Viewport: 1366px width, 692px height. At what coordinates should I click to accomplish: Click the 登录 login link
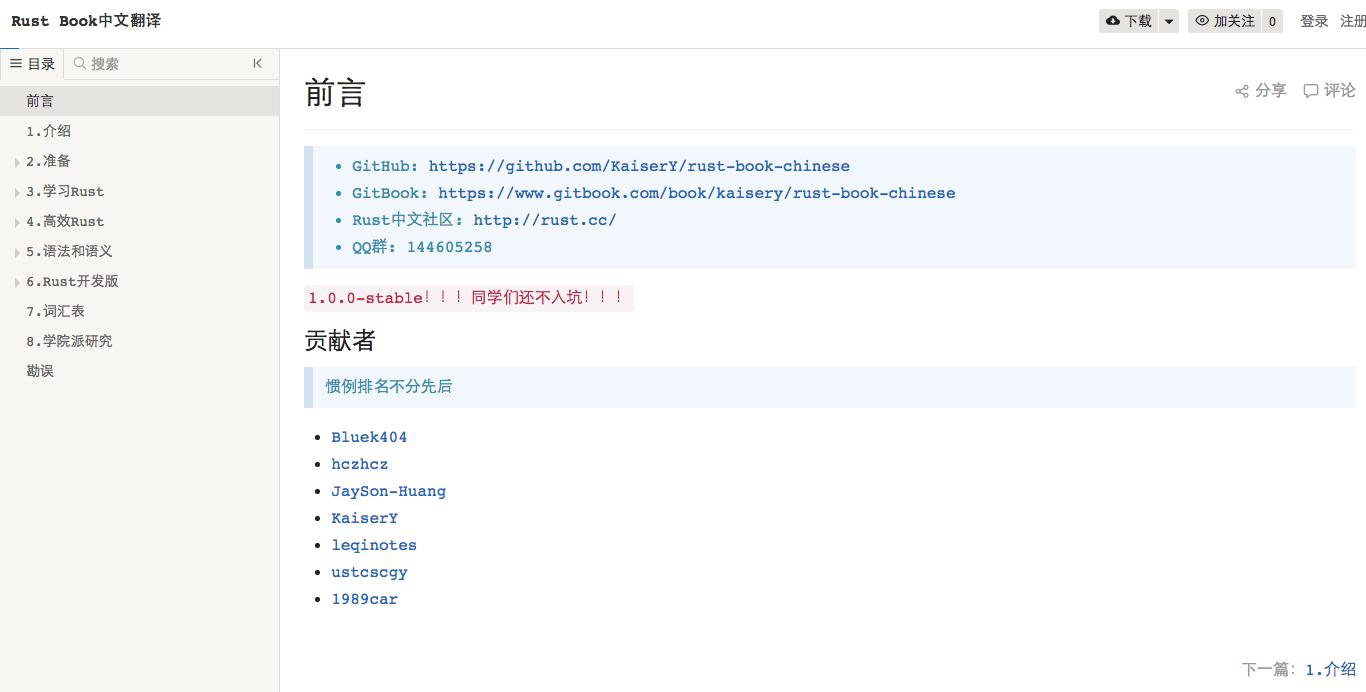[x=1314, y=21]
